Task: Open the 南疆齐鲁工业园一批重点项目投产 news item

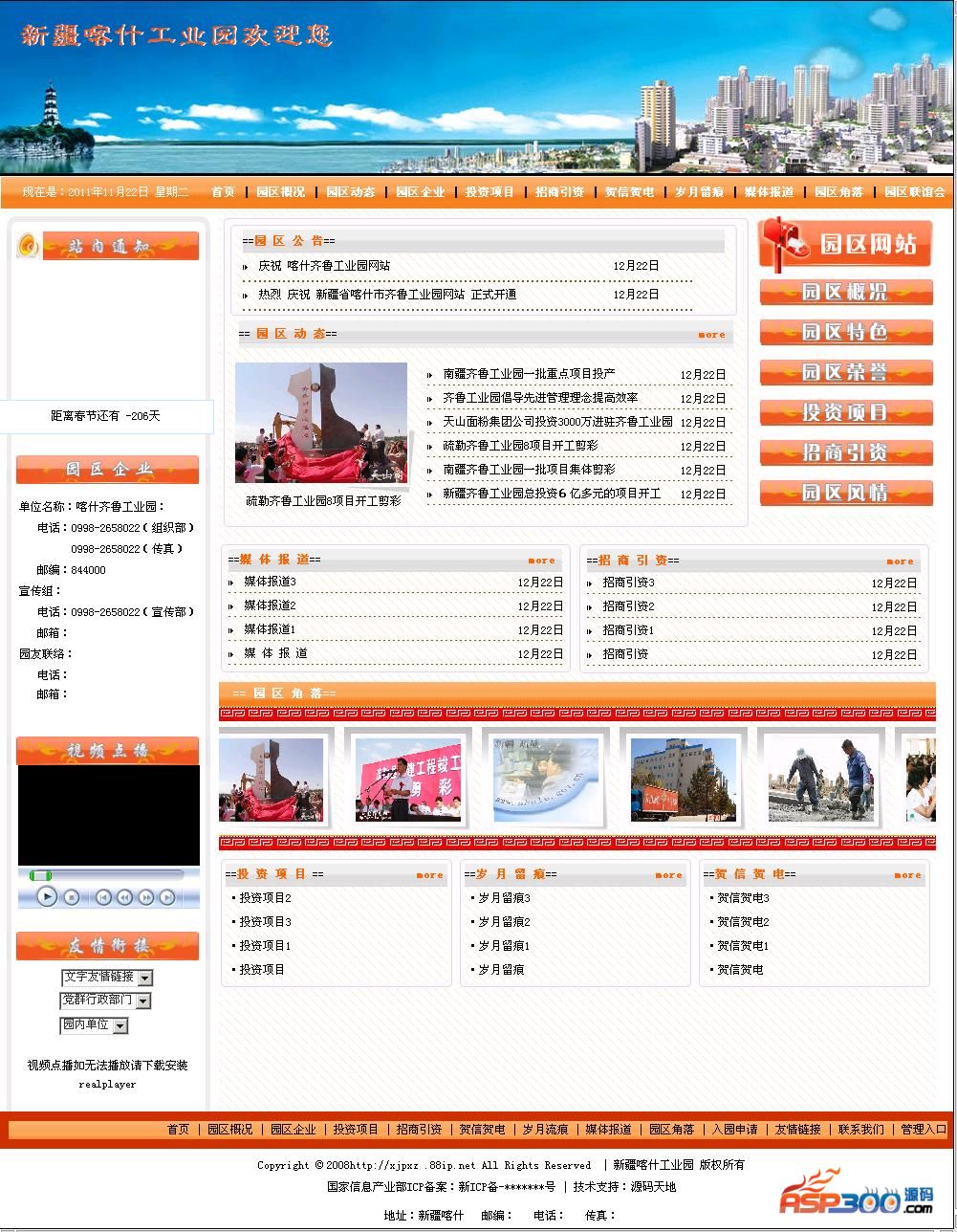Action: click(x=529, y=374)
